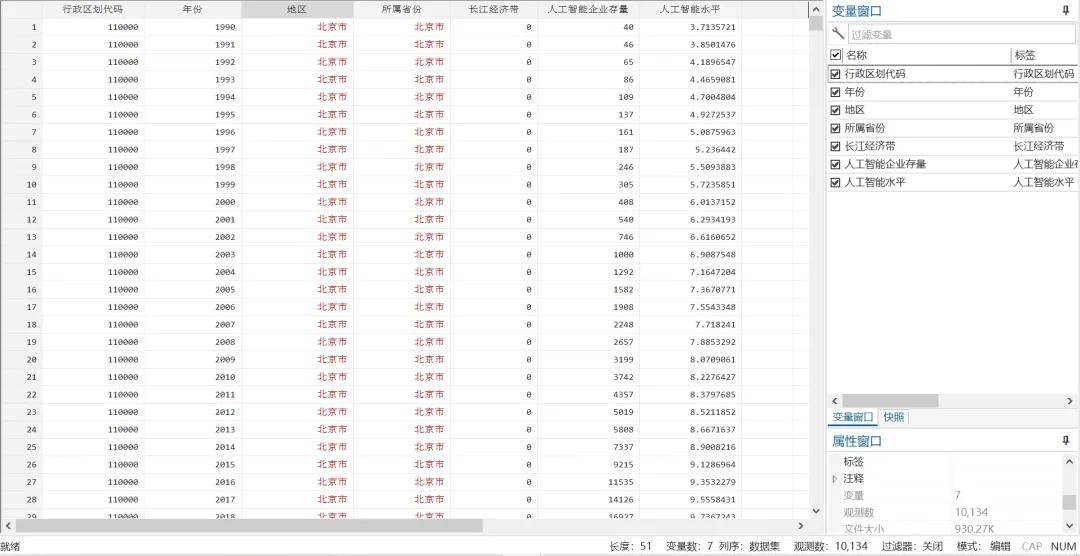
Task: Uncheck the 人工智能水平 variable checkbox
Action: click(835, 183)
